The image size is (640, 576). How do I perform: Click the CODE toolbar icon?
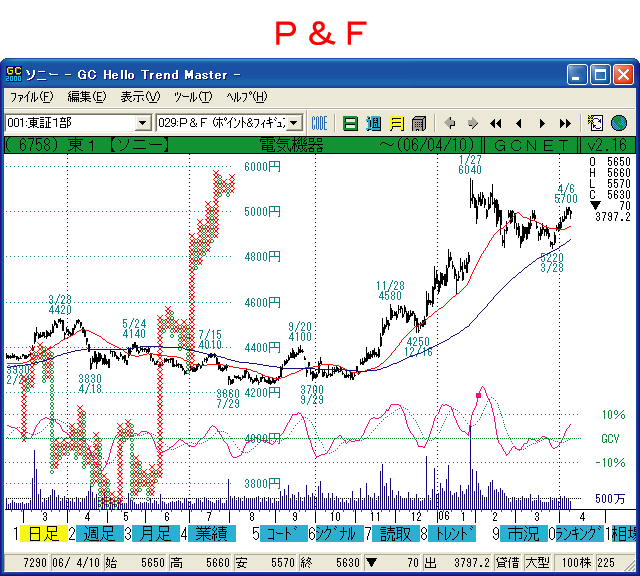pos(319,123)
